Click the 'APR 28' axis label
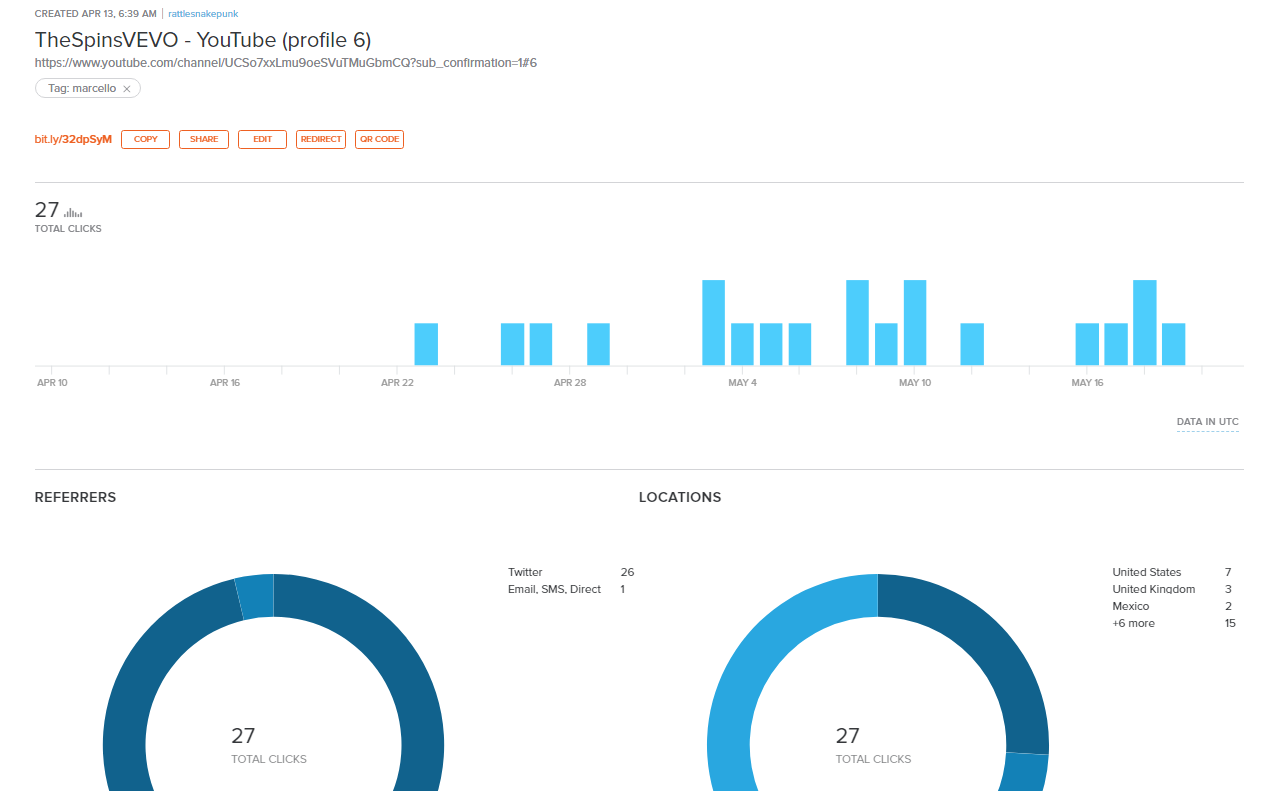 coord(570,383)
